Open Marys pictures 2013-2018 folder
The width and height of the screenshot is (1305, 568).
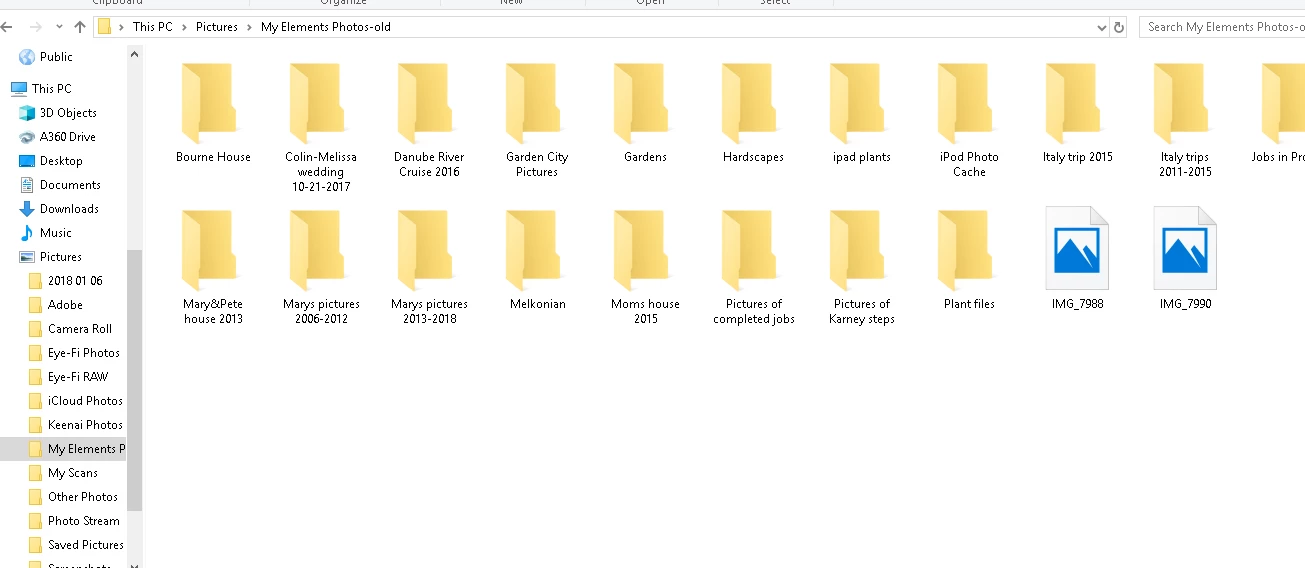click(x=429, y=267)
